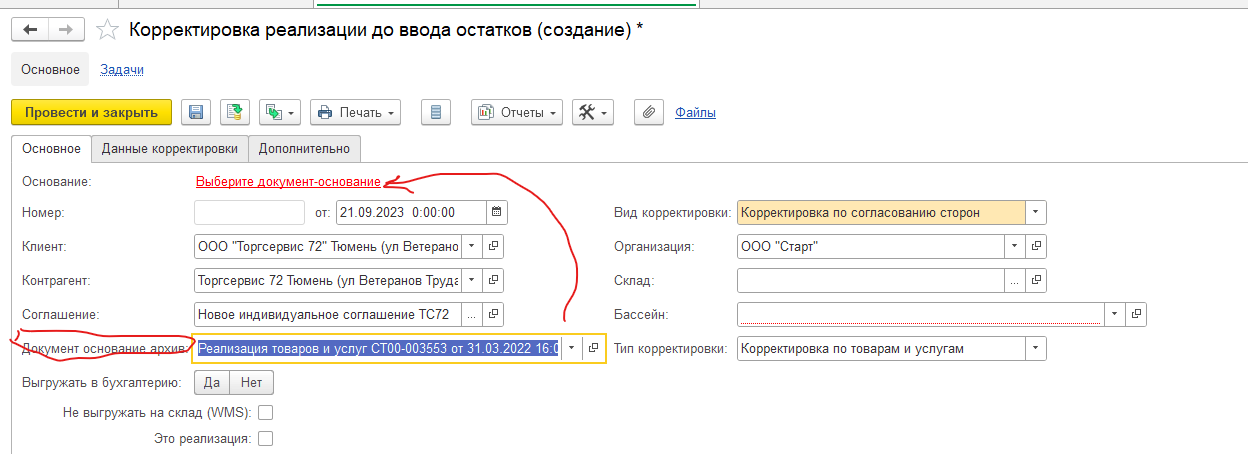1248x454 pixels.
Task: Click the post document icon
Action: click(234, 112)
